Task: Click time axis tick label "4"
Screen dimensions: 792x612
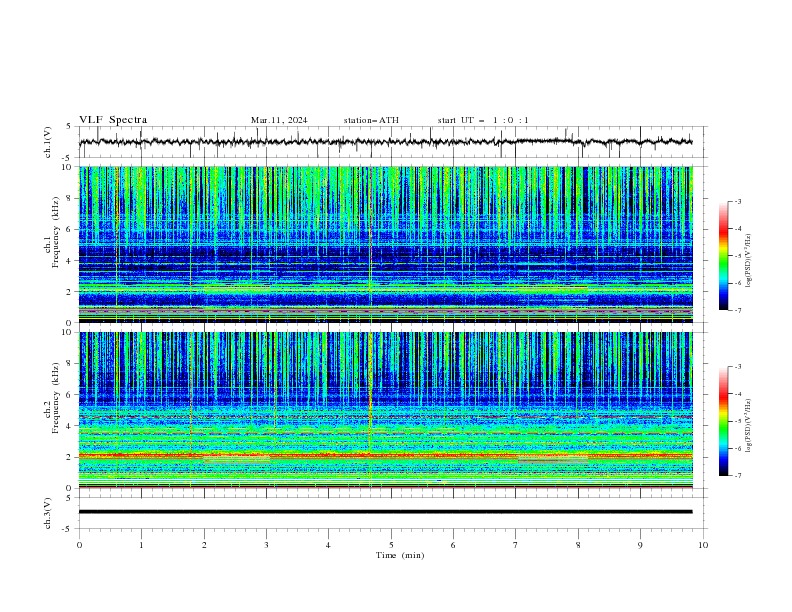Action: [328, 545]
